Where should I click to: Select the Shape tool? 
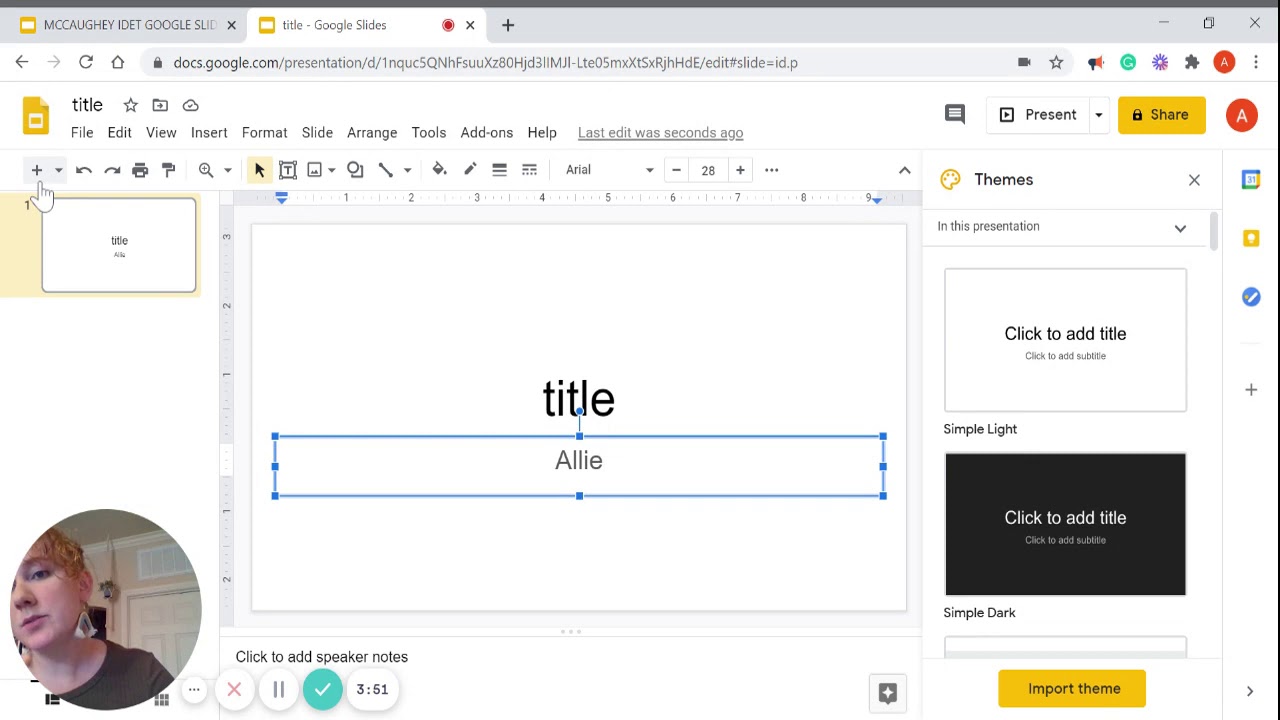(x=355, y=170)
